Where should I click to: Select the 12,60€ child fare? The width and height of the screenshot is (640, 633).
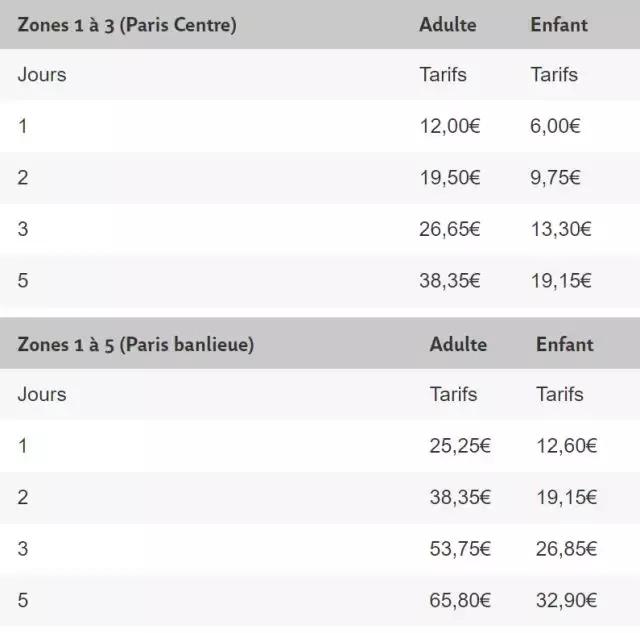coord(566,447)
